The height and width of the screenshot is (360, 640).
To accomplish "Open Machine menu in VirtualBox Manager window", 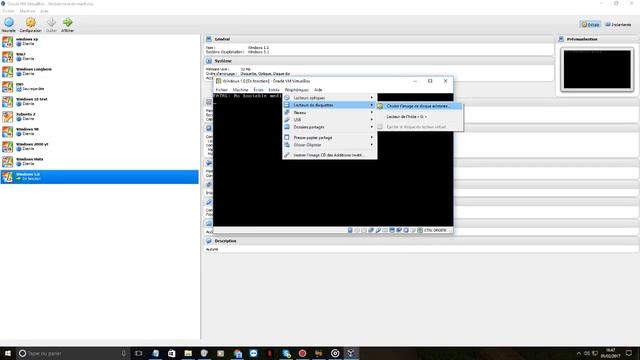I will [28, 11].
